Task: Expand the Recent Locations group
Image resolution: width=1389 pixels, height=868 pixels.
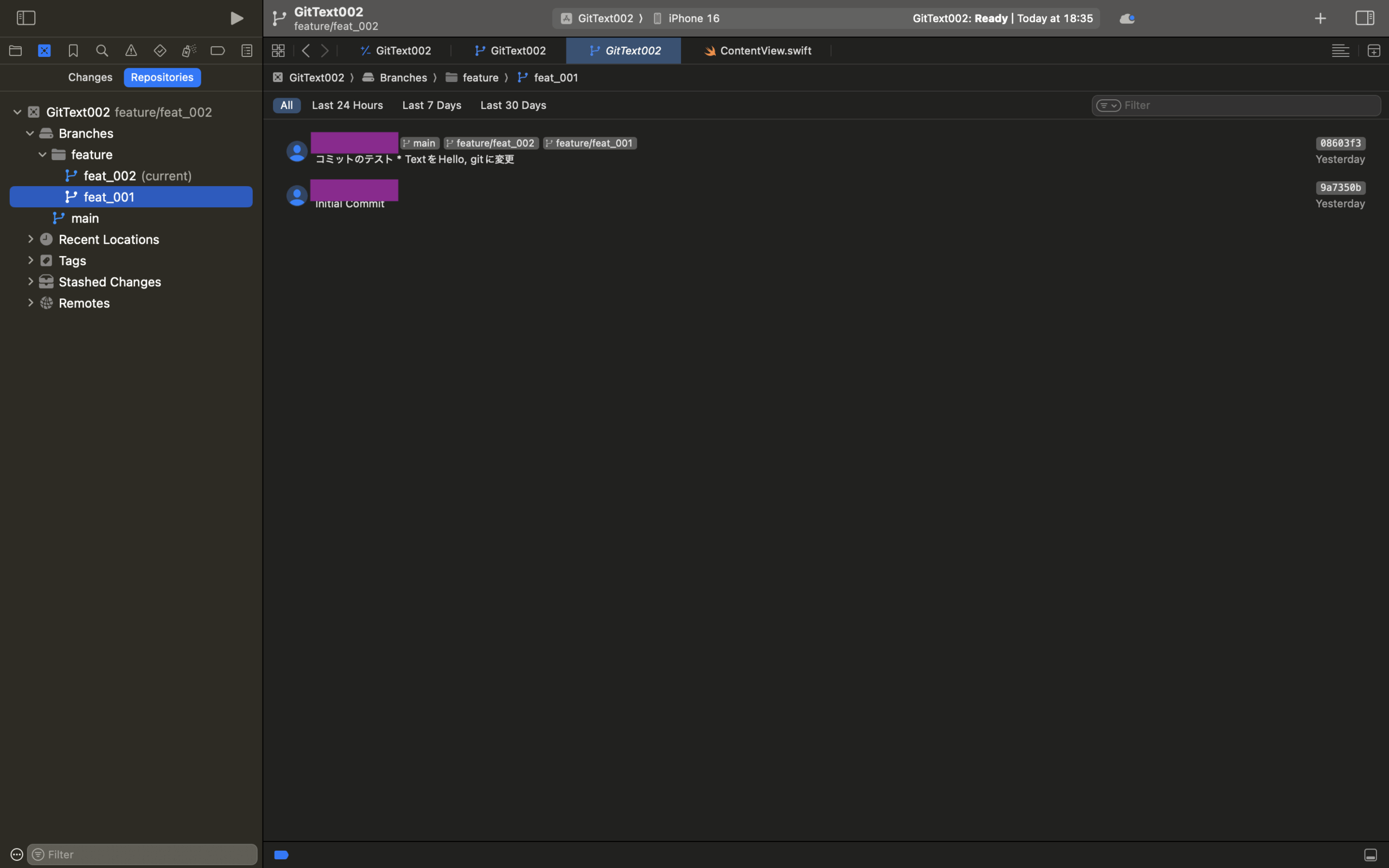Action: [30, 239]
